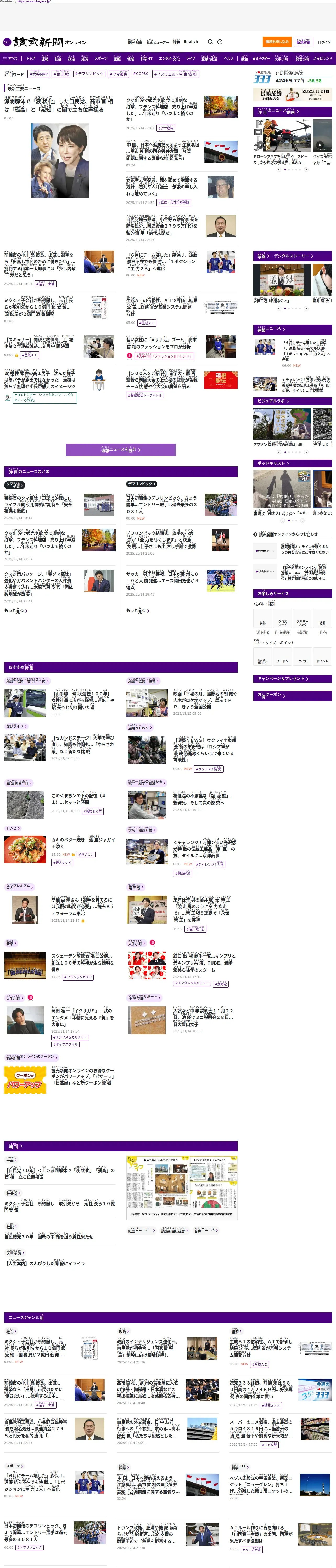Select 国際 in the navigation bar

click(x=117, y=59)
